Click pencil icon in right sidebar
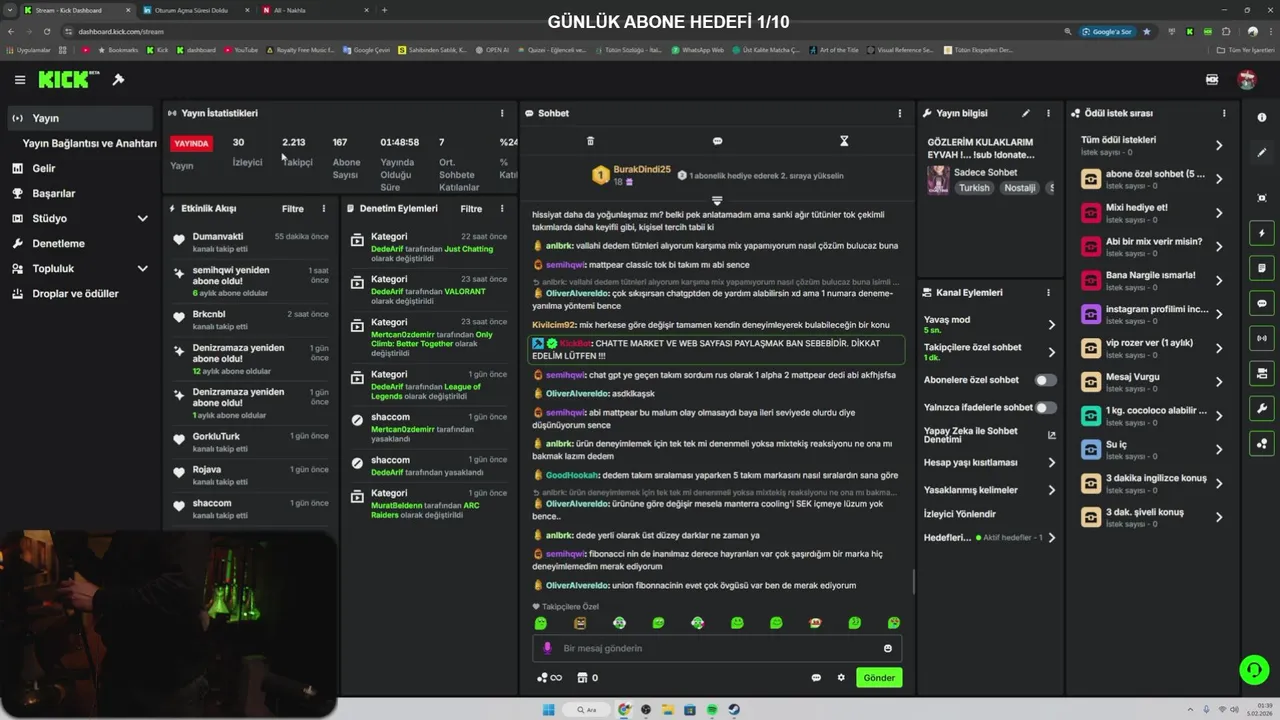1280x720 pixels. pos(1262,153)
